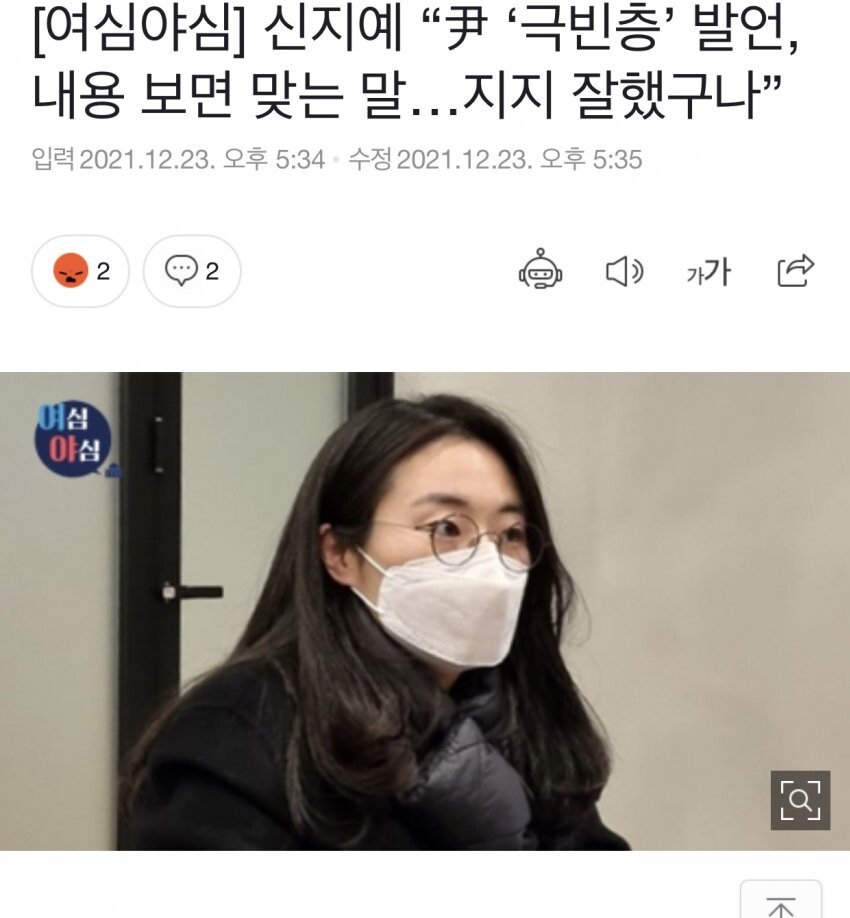This screenshot has width=850, height=918.
Task: Jump to top with the up-arrow button
Action: click(x=781, y=900)
